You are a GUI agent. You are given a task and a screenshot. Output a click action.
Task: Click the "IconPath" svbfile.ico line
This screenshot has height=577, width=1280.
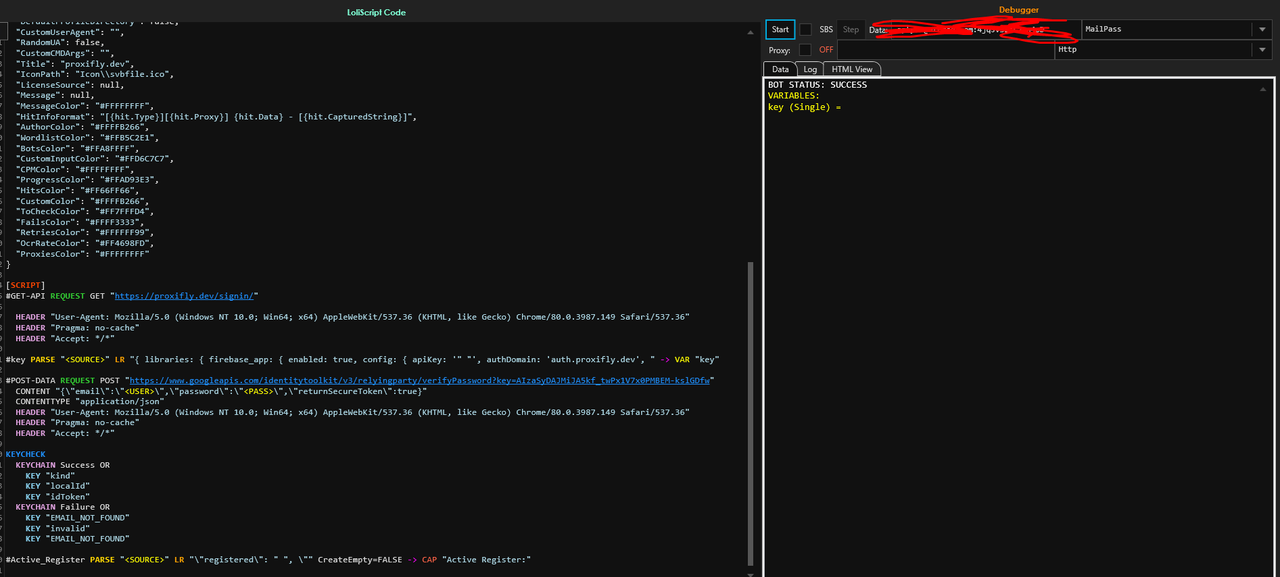coord(95,74)
